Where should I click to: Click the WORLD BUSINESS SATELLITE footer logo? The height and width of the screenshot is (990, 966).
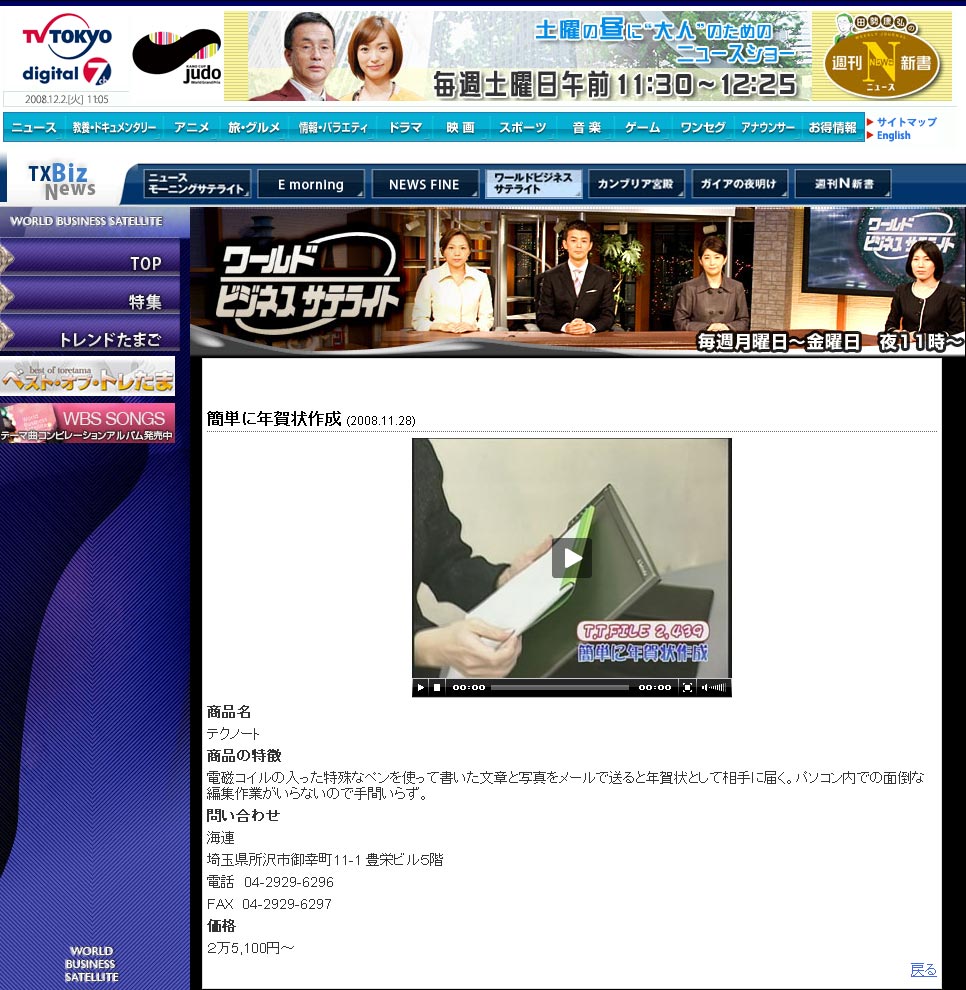click(91, 963)
